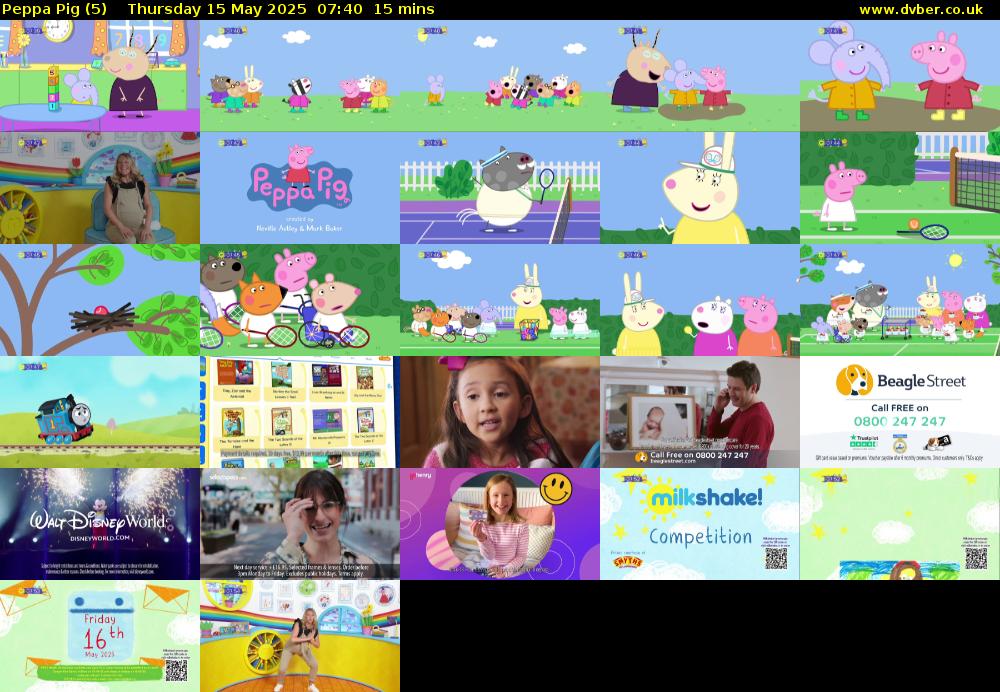Open thumbnail of girl with smiley face
Viewport: 1000px width, 692px height.
coord(500,524)
